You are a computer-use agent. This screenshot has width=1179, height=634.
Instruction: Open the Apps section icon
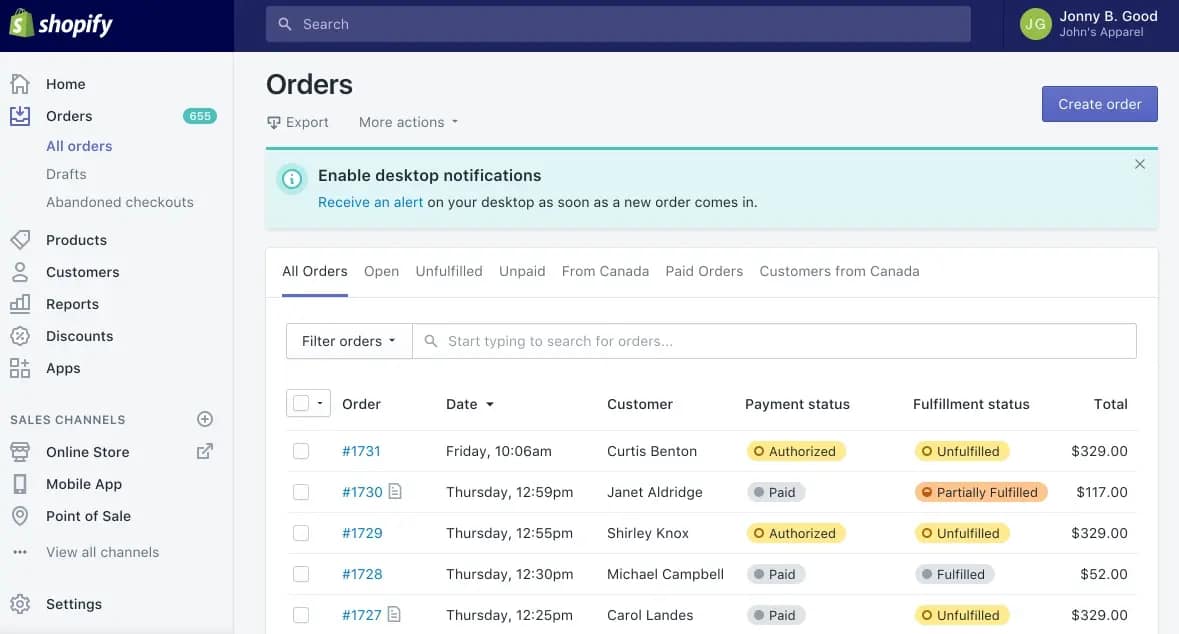22,368
